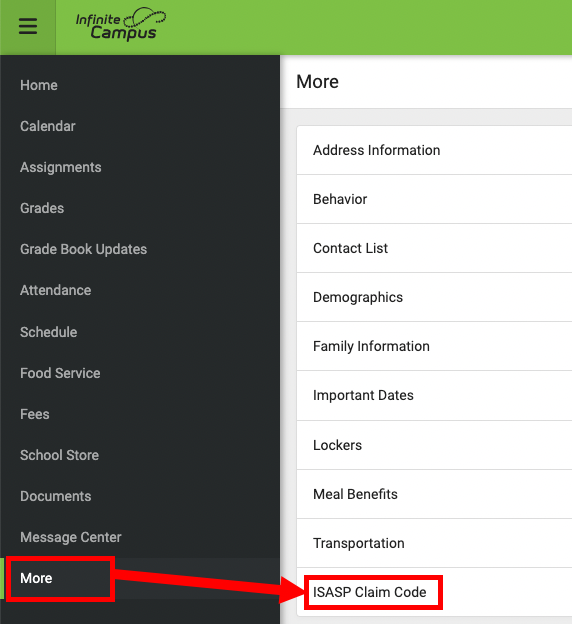This screenshot has width=572, height=624.
Task: Open Demographics
Action: coord(434,297)
